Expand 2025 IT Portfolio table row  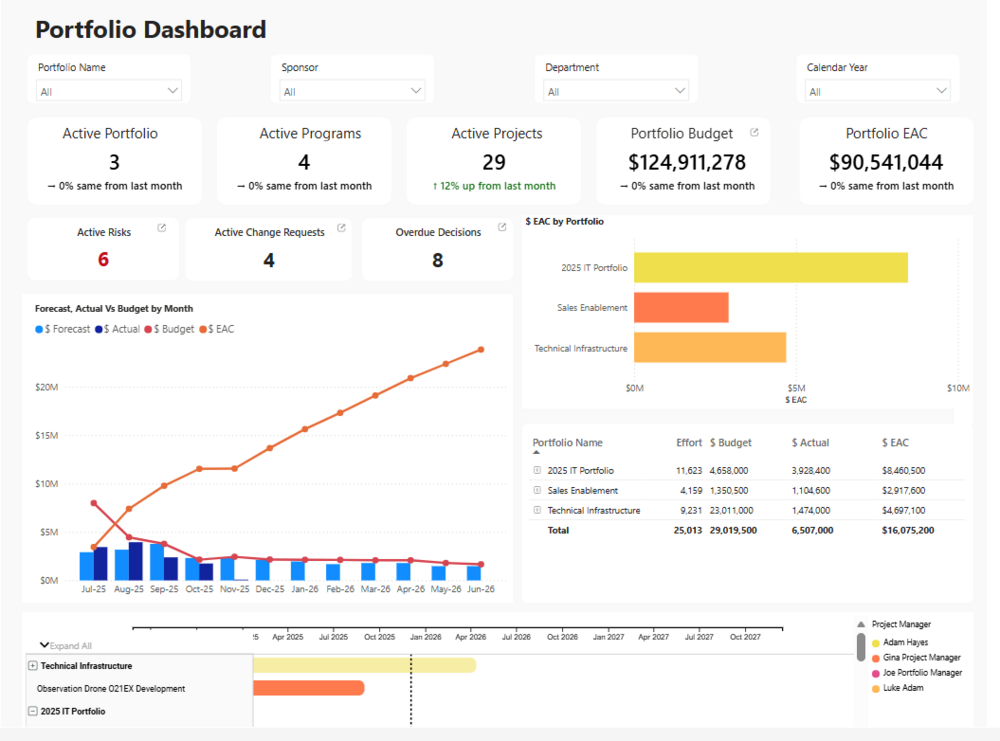coord(537,470)
